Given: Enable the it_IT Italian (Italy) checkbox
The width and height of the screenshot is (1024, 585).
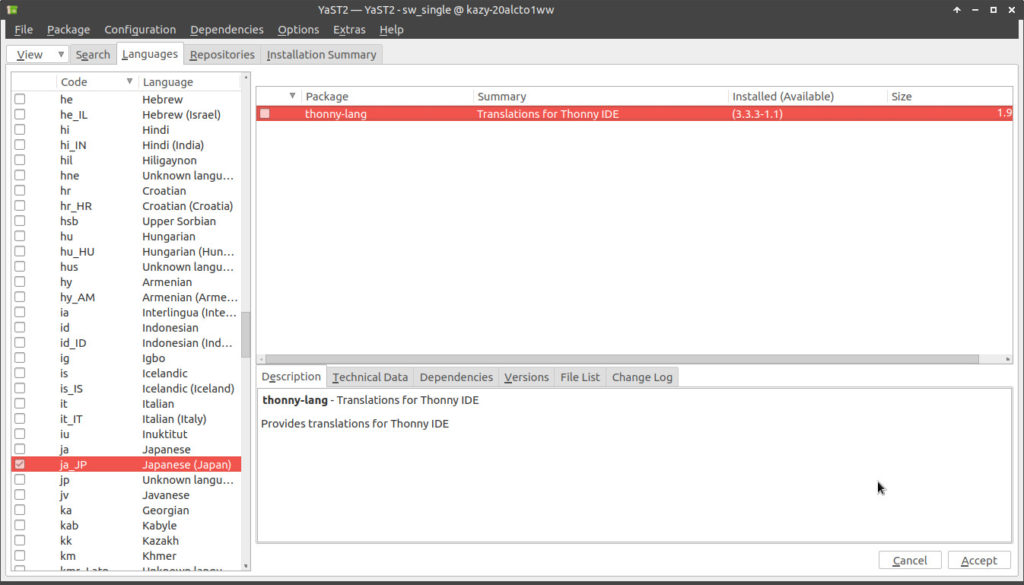Looking at the screenshot, I should 20,419.
